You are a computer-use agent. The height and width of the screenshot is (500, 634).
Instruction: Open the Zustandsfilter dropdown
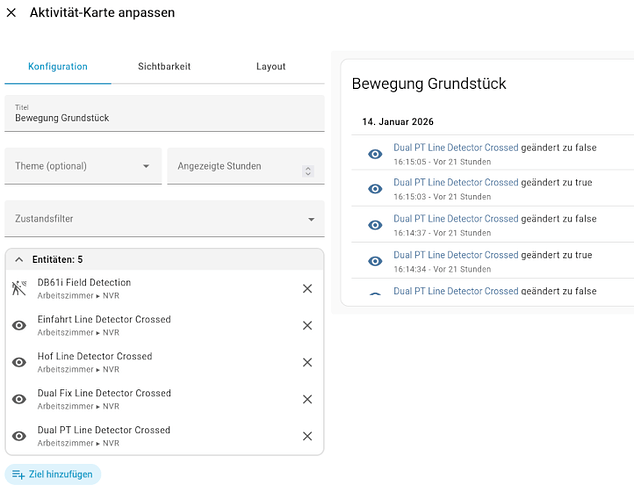tap(164, 219)
